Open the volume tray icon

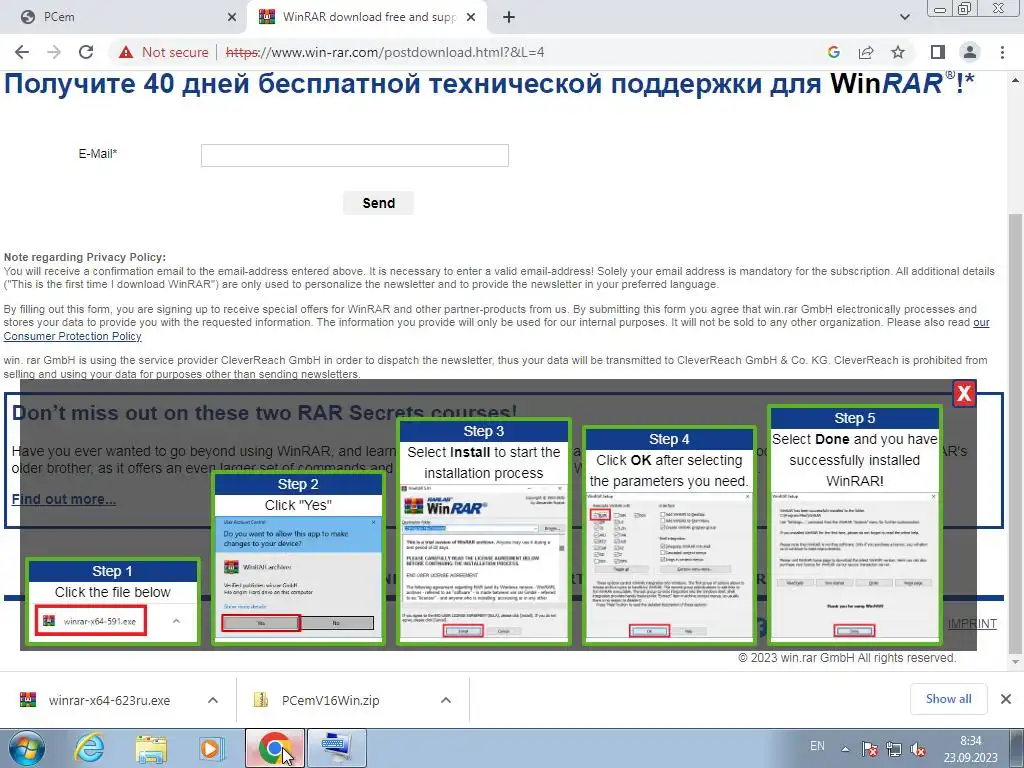[x=918, y=749]
